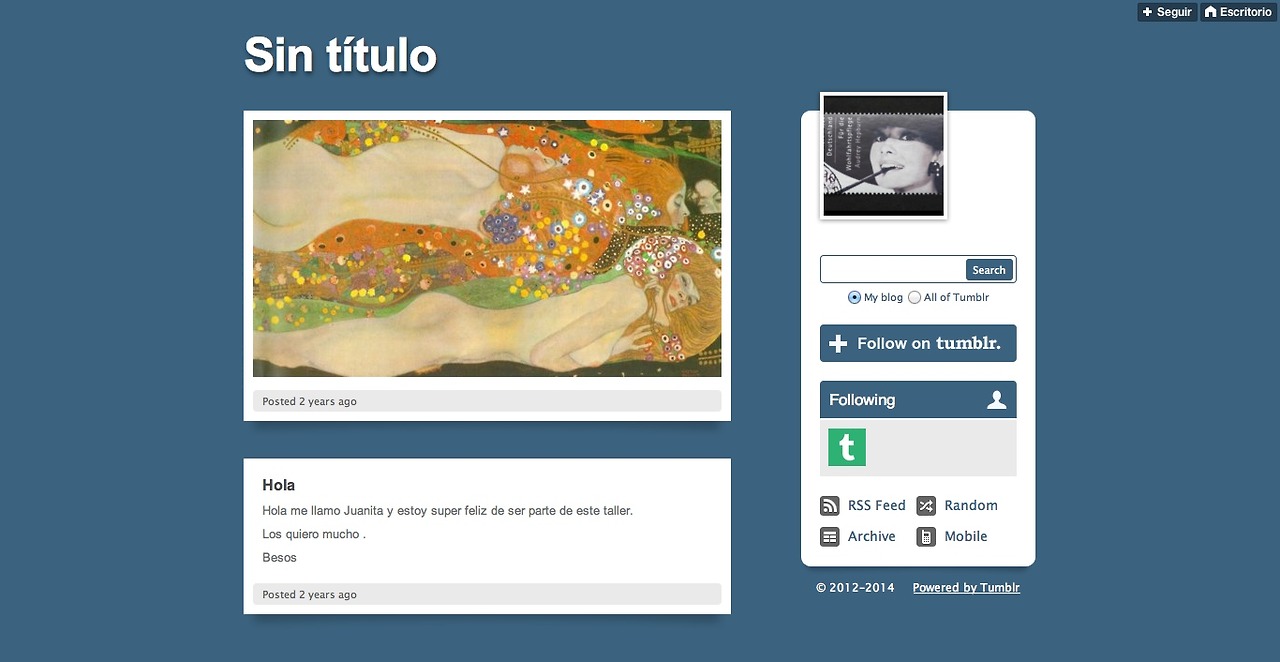Click the Seguir button at top
This screenshot has width=1280, height=662.
[1166, 12]
